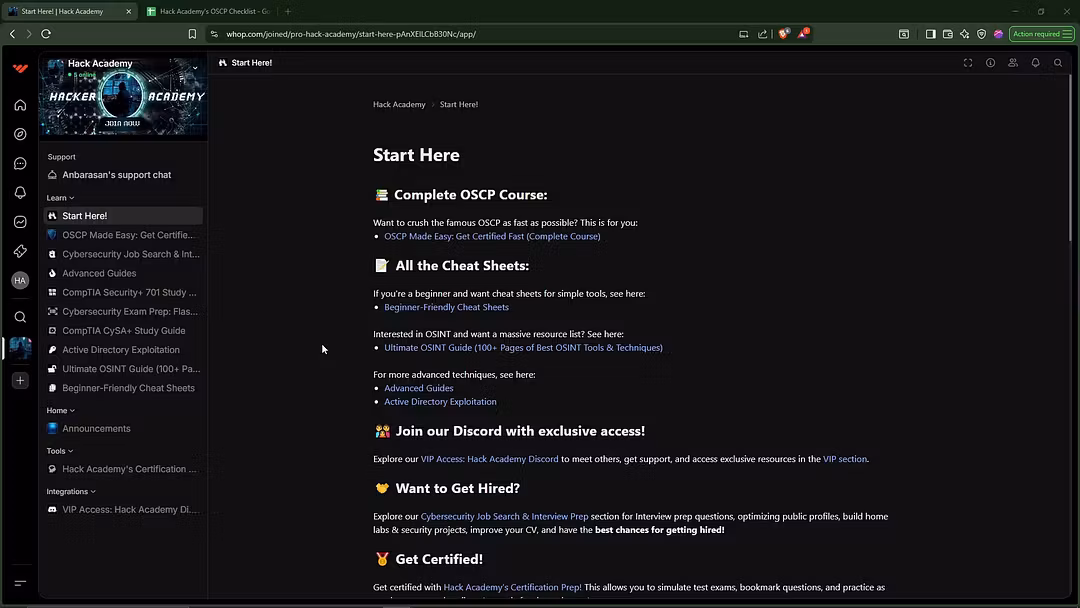Click the browser address bar URL

tap(350, 34)
